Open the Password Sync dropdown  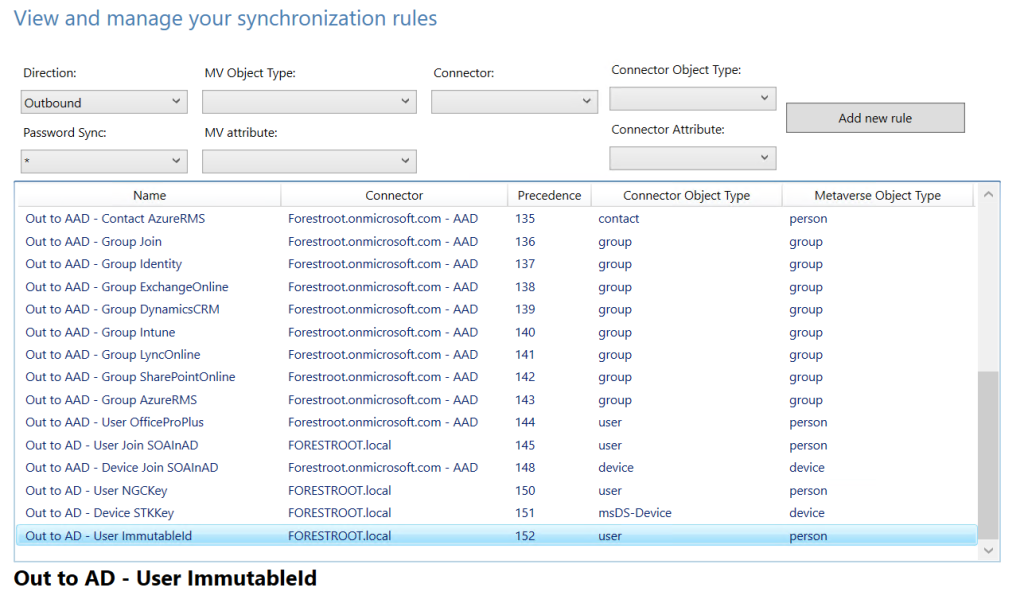[104, 161]
